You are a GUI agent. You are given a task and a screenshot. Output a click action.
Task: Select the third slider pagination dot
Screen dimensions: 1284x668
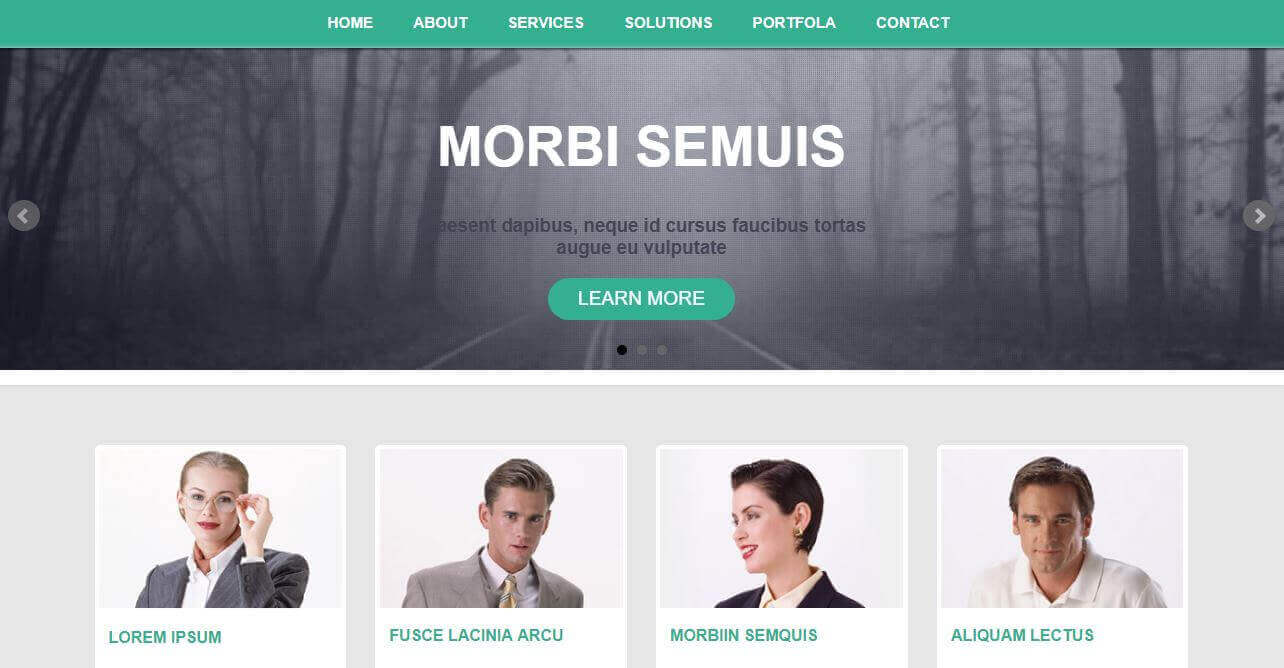662,350
